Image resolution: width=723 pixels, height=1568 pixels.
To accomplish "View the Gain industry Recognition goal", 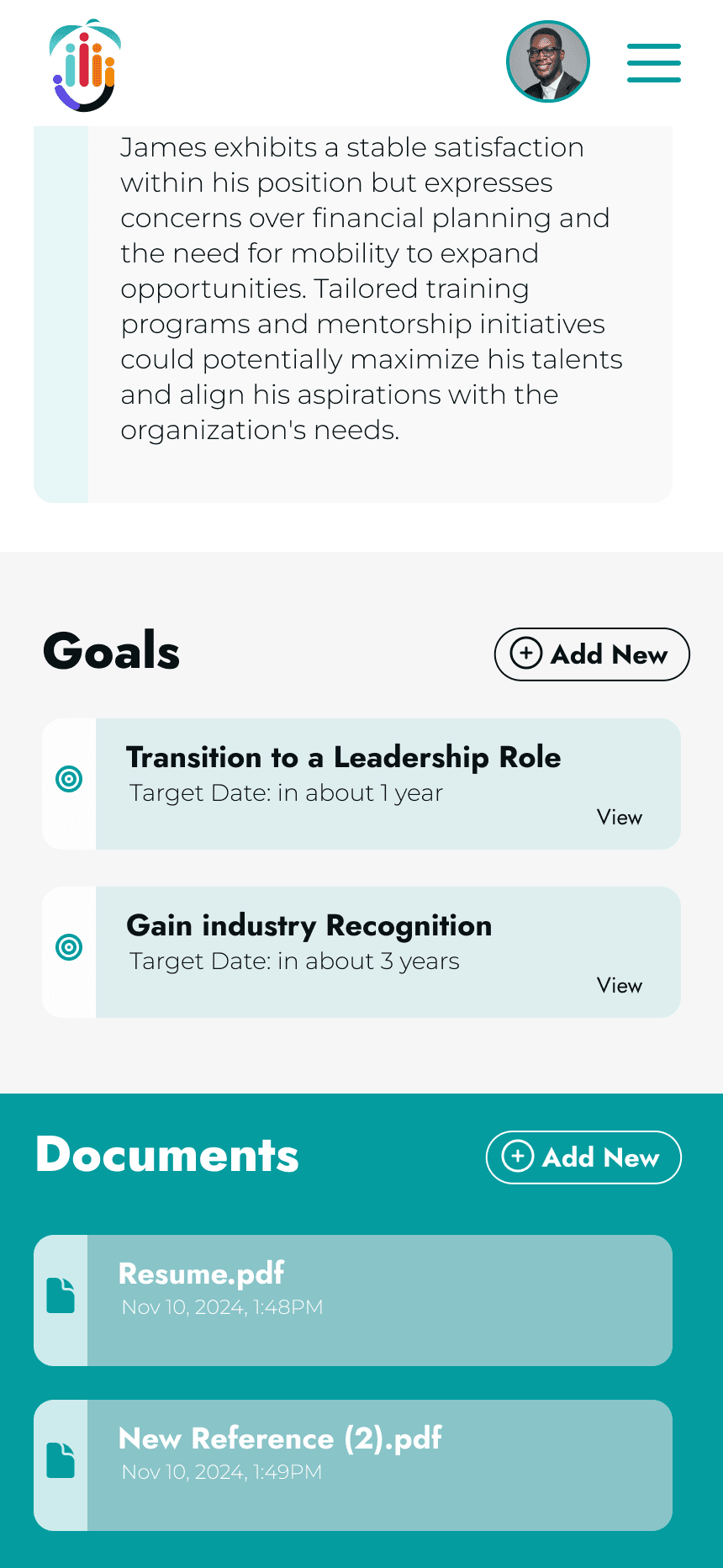I will point(620,986).
